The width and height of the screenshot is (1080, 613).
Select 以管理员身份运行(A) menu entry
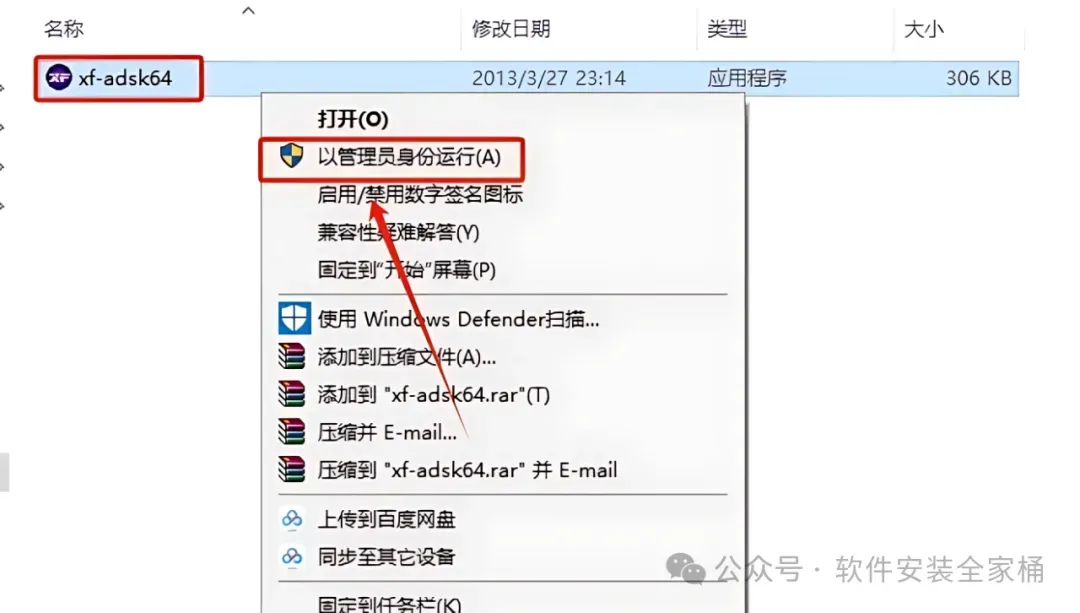[409, 157]
